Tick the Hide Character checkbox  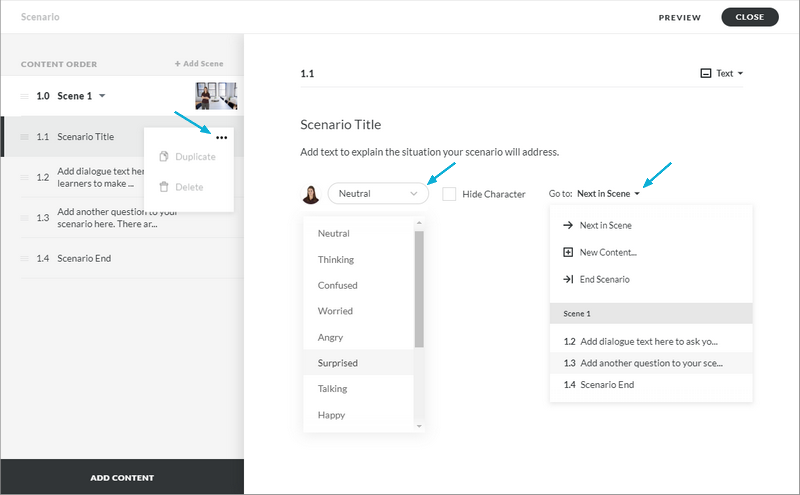pos(449,194)
